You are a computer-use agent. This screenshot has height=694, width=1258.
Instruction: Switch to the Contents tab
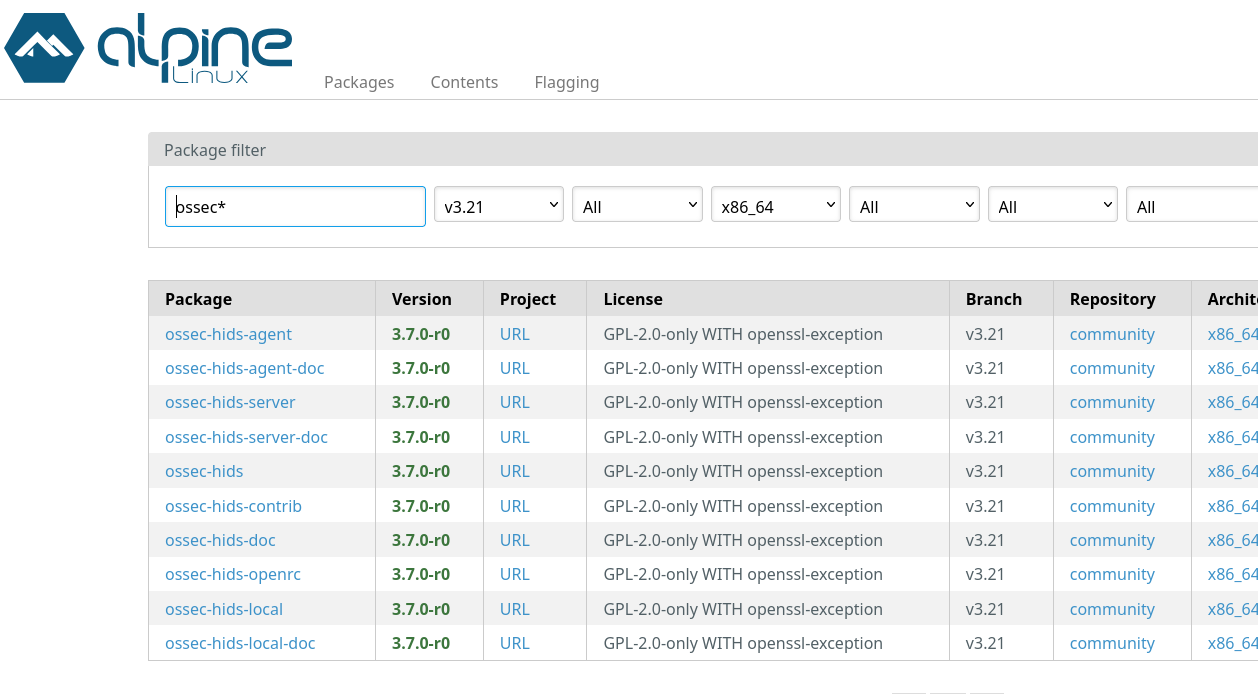(x=464, y=82)
